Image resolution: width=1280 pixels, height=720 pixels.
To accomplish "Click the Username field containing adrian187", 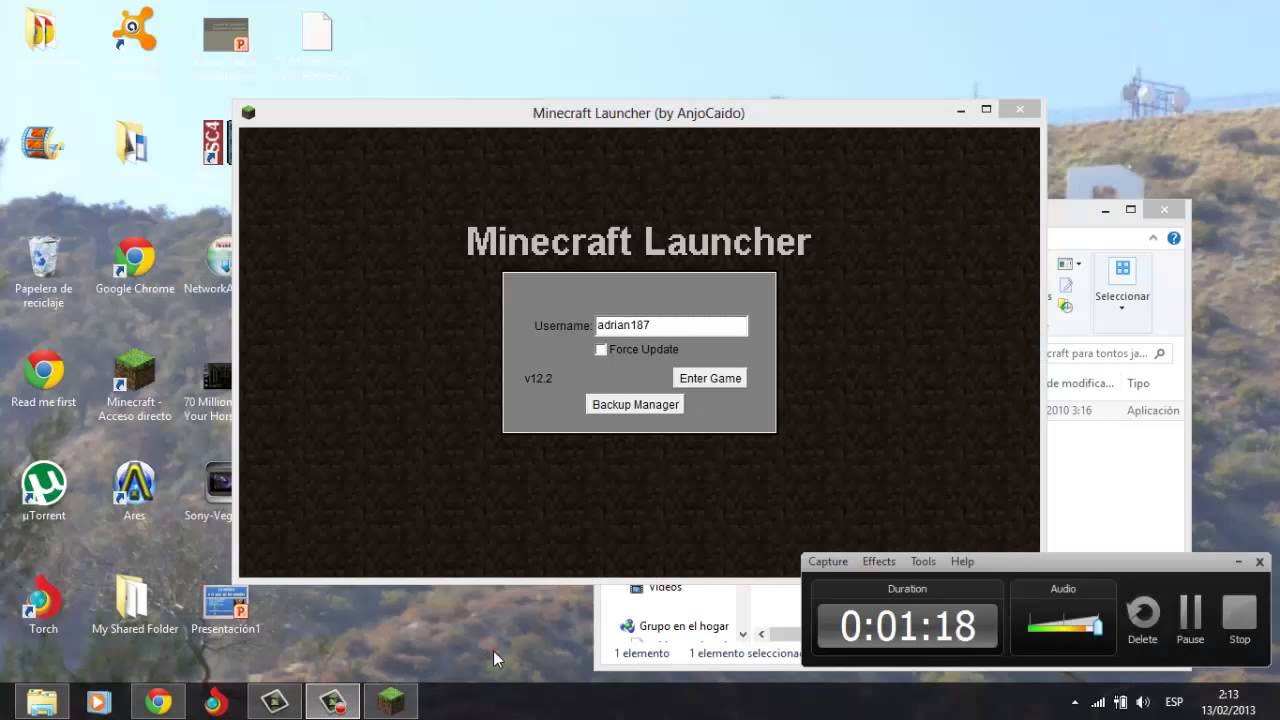I will [671, 326].
